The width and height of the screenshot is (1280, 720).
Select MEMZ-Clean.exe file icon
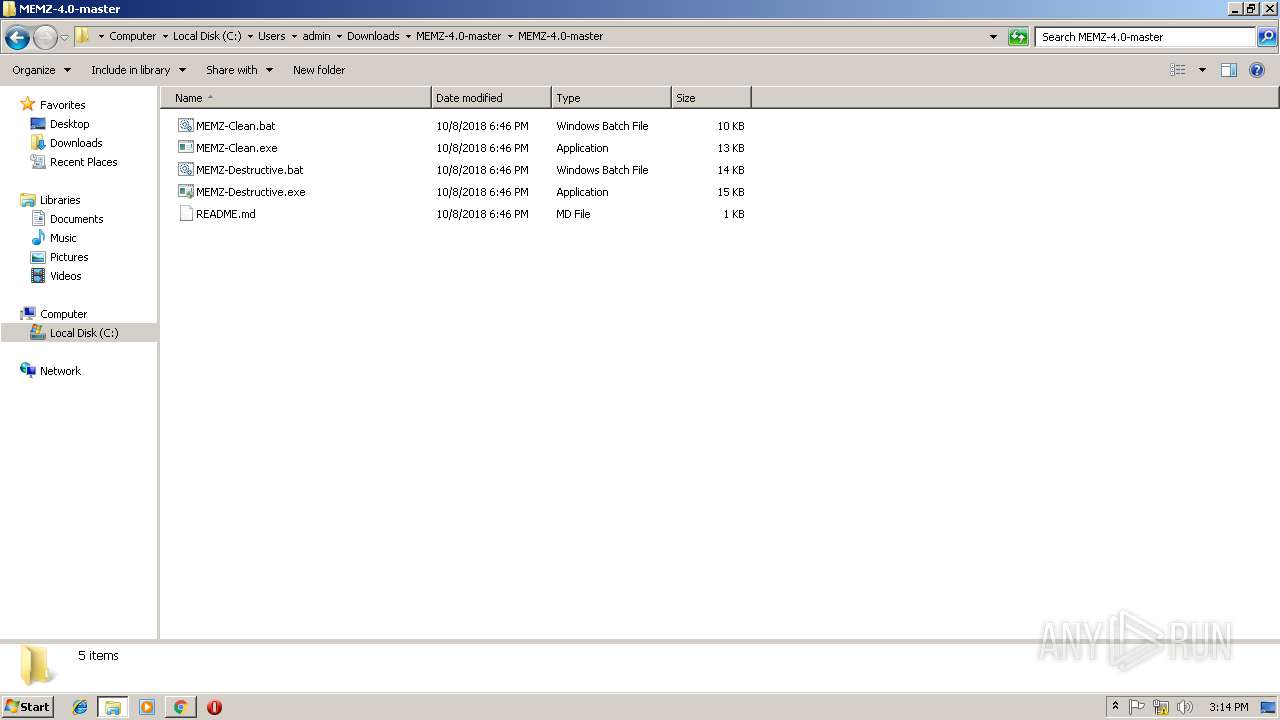pyautogui.click(x=185, y=148)
